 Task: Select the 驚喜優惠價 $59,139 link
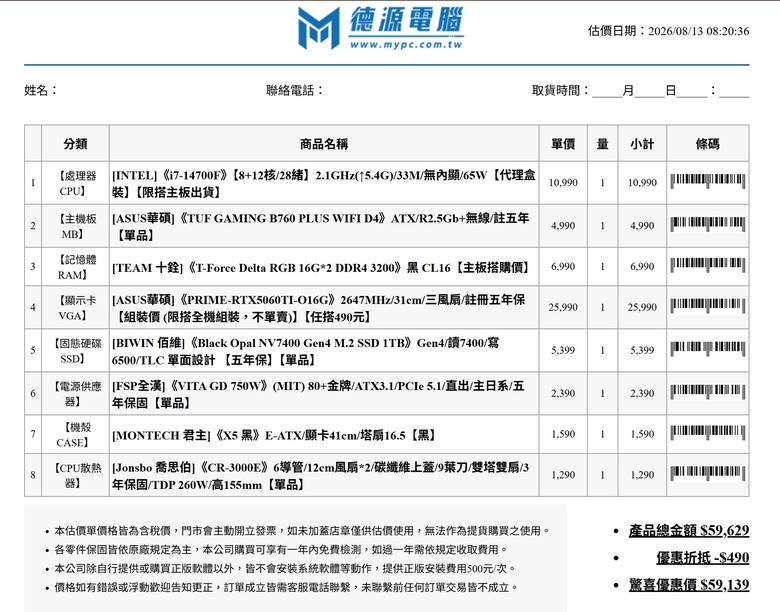(x=688, y=584)
